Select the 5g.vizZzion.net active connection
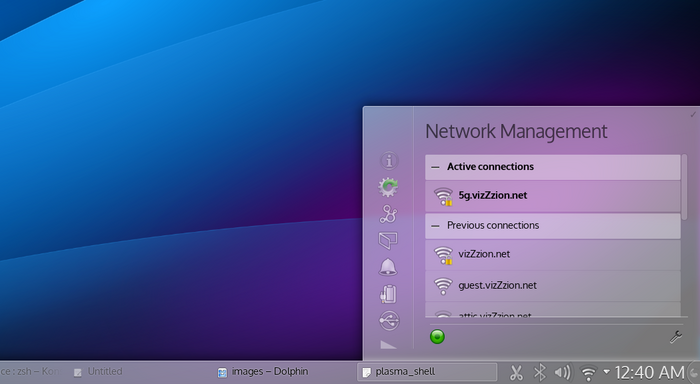Viewport: 700px width, 384px height. (553, 196)
